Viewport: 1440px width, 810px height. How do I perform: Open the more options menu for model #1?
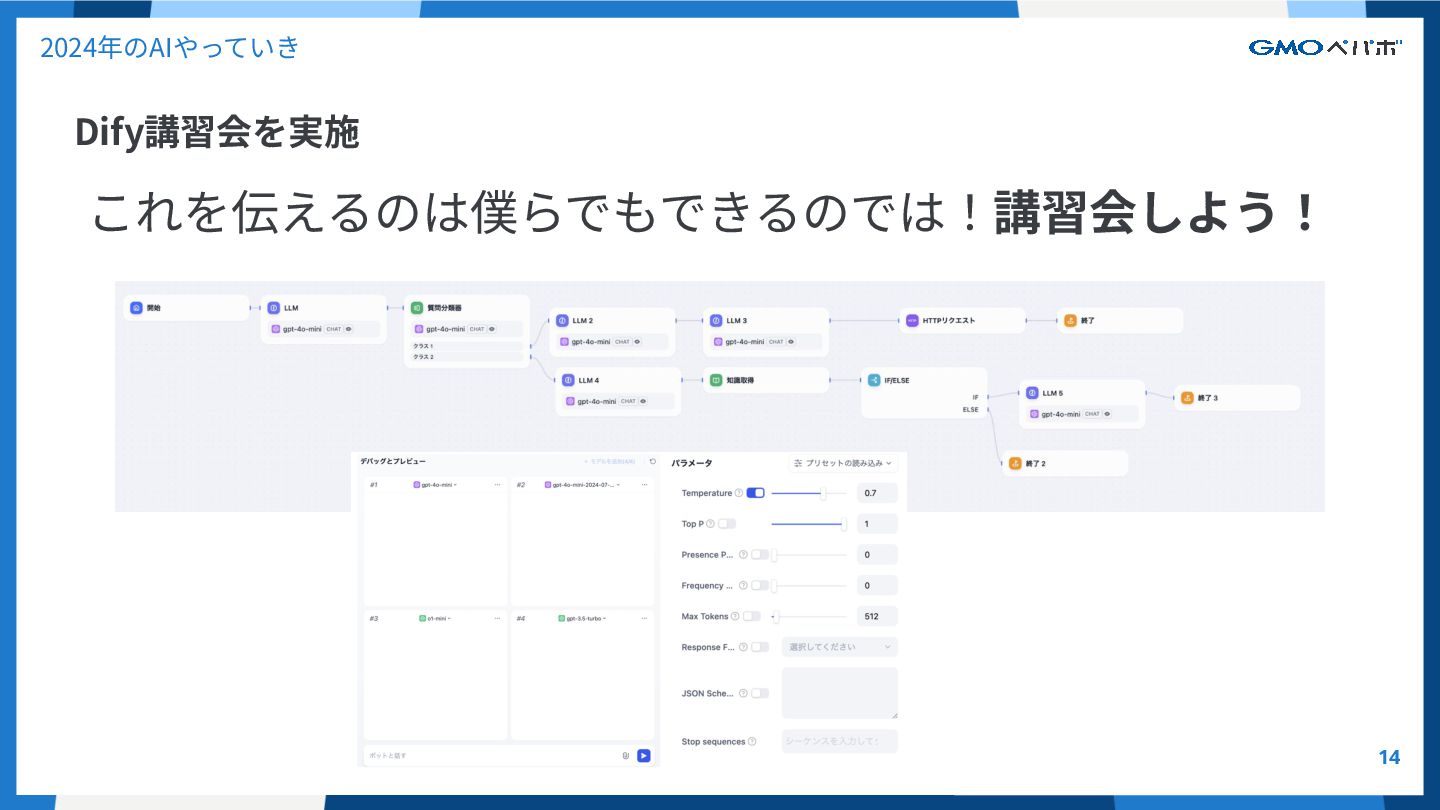pos(497,484)
